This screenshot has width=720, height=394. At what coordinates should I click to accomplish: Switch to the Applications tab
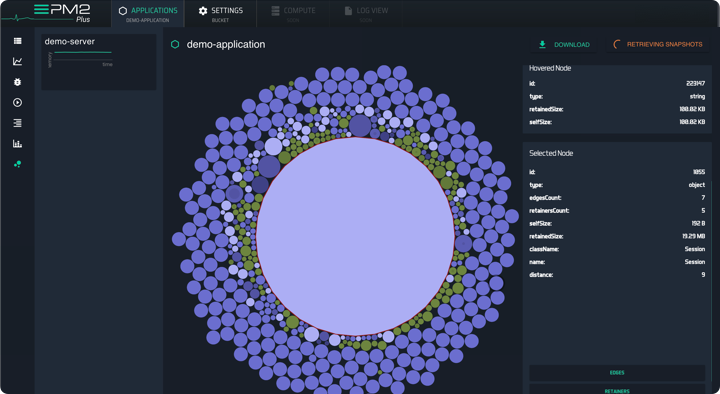point(148,14)
